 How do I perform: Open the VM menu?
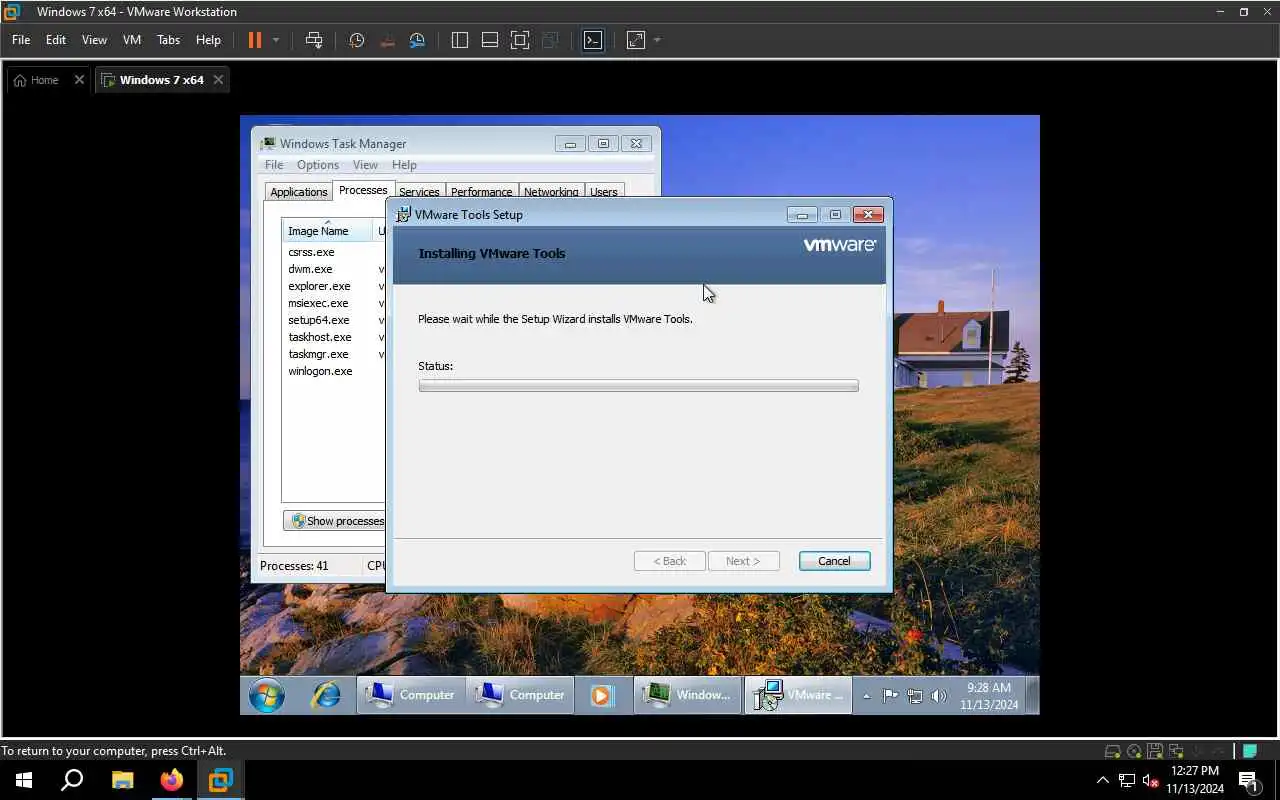click(132, 40)
